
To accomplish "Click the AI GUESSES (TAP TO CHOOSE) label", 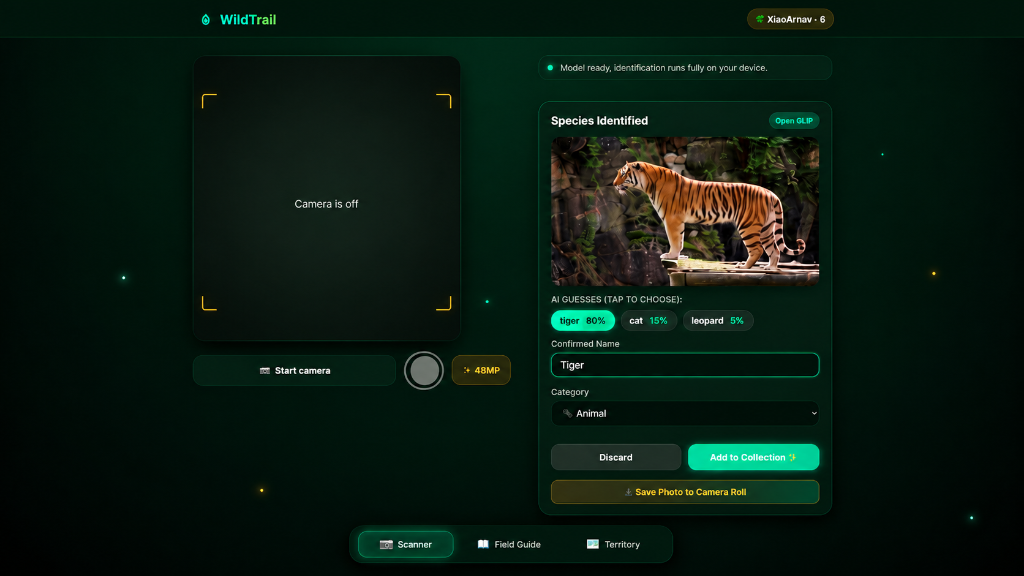I will pos(616,299).
